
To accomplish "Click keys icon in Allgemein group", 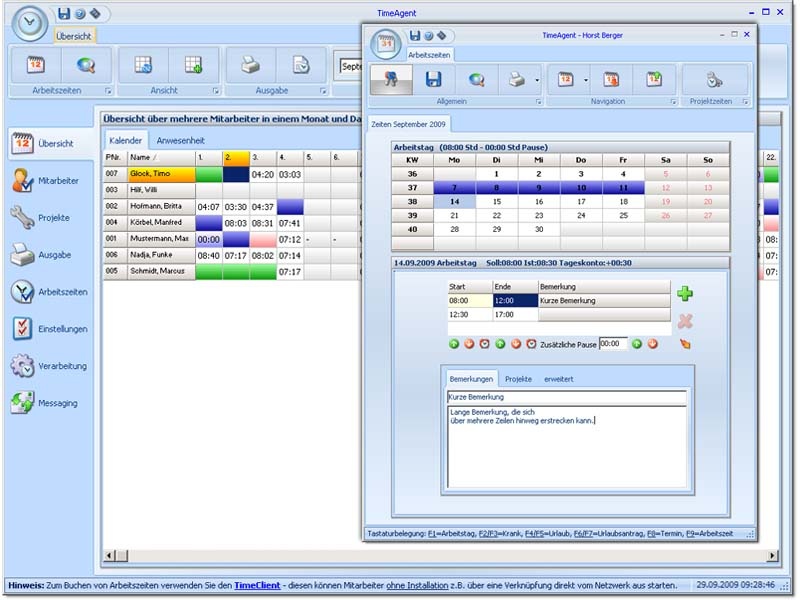I will tap(391, 80).
